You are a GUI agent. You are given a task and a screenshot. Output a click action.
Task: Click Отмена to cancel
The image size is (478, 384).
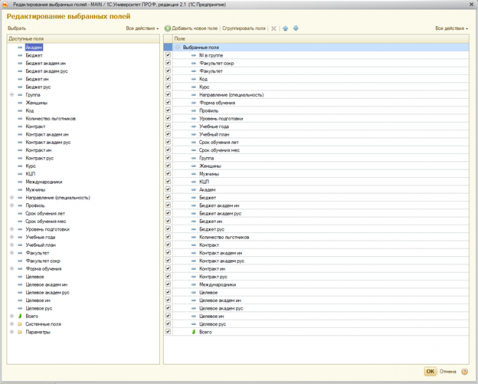coord(448,371)
